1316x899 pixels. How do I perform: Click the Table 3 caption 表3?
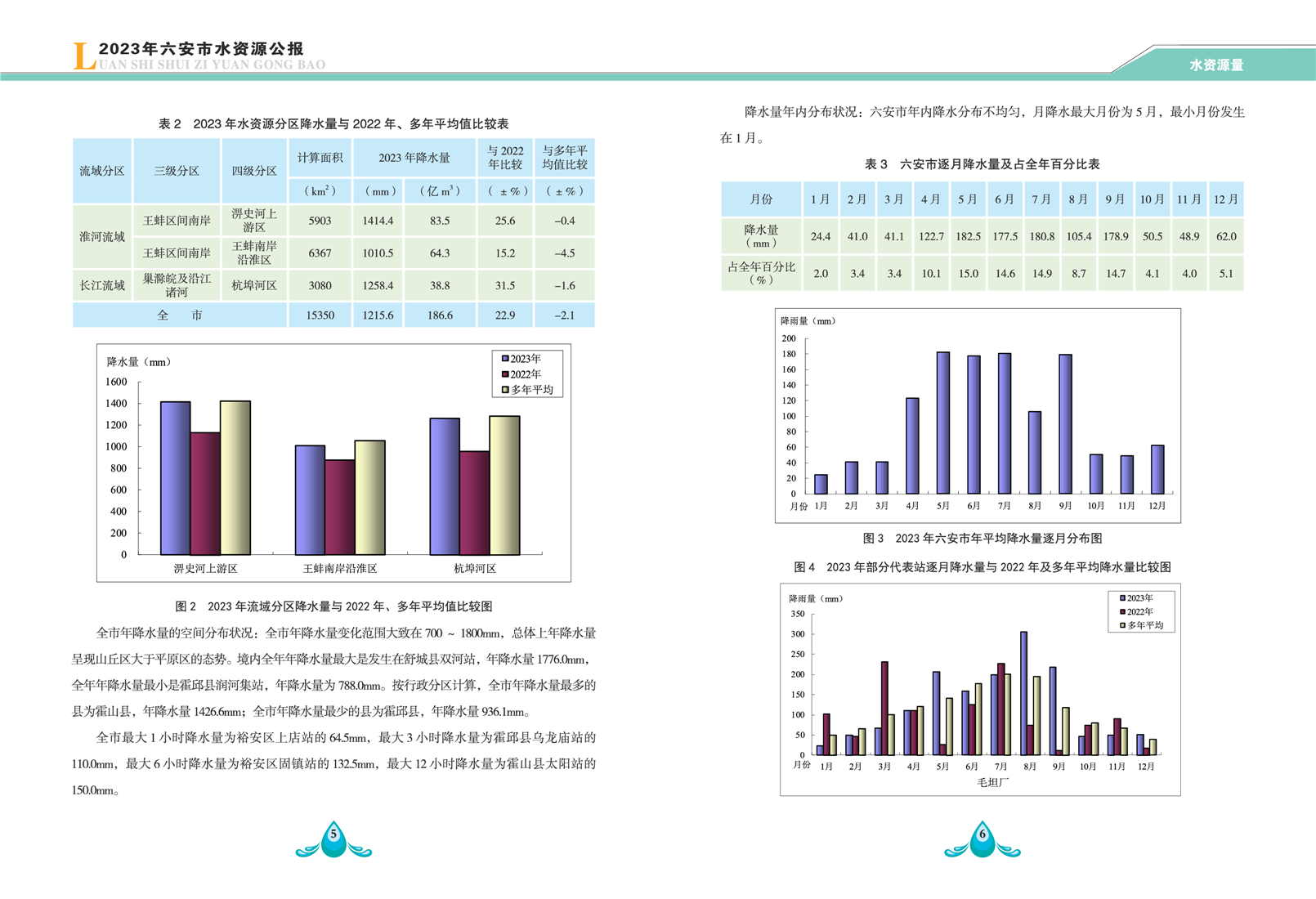[982, 164]
